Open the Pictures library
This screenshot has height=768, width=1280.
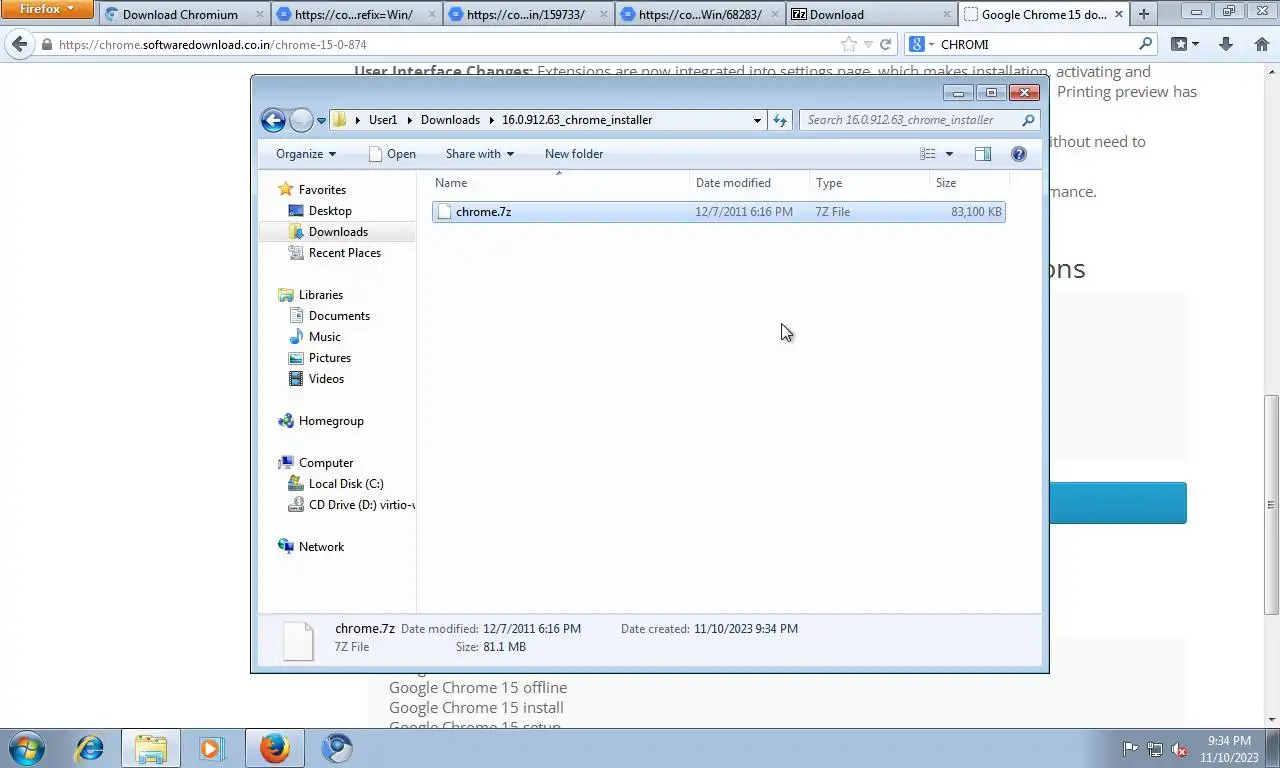[329, 358]
